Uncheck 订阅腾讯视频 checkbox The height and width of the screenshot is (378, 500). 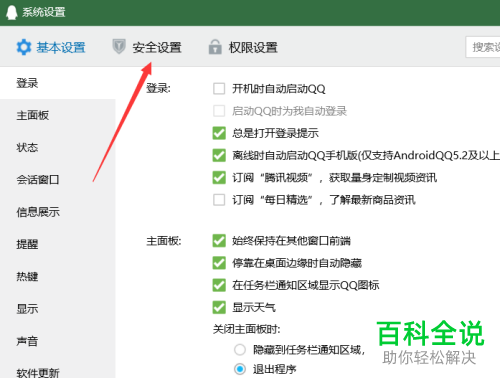pyautogui.click(x=219, y=178)
